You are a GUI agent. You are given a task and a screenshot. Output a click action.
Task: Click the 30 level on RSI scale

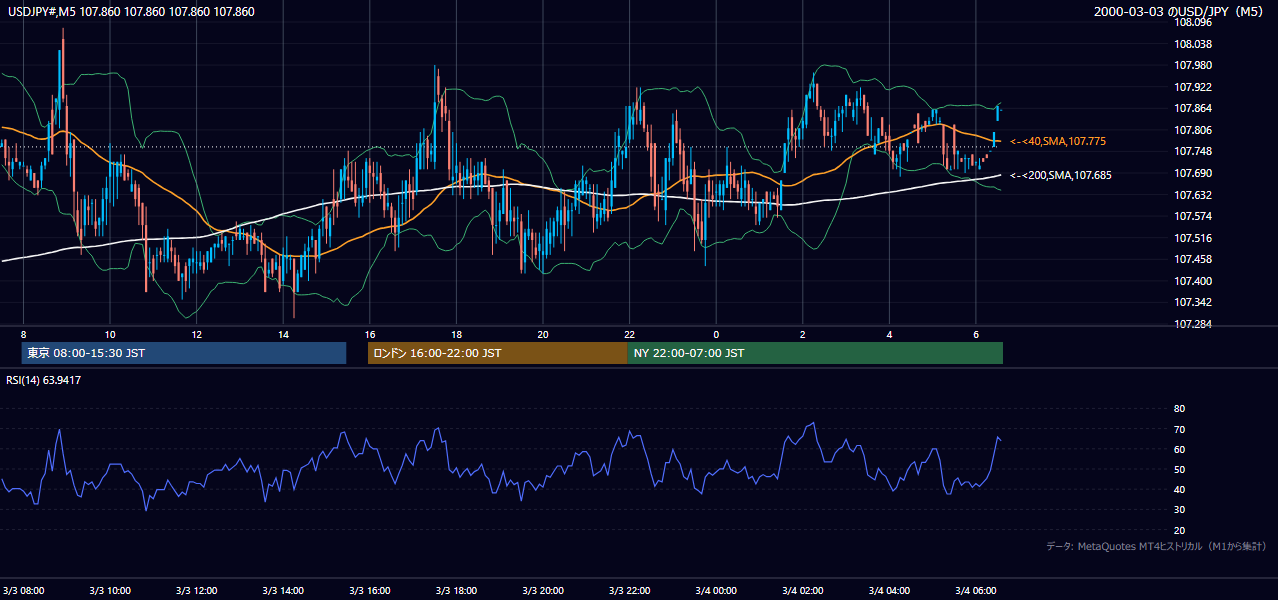pyautogui.click(x=1180, y=510)
